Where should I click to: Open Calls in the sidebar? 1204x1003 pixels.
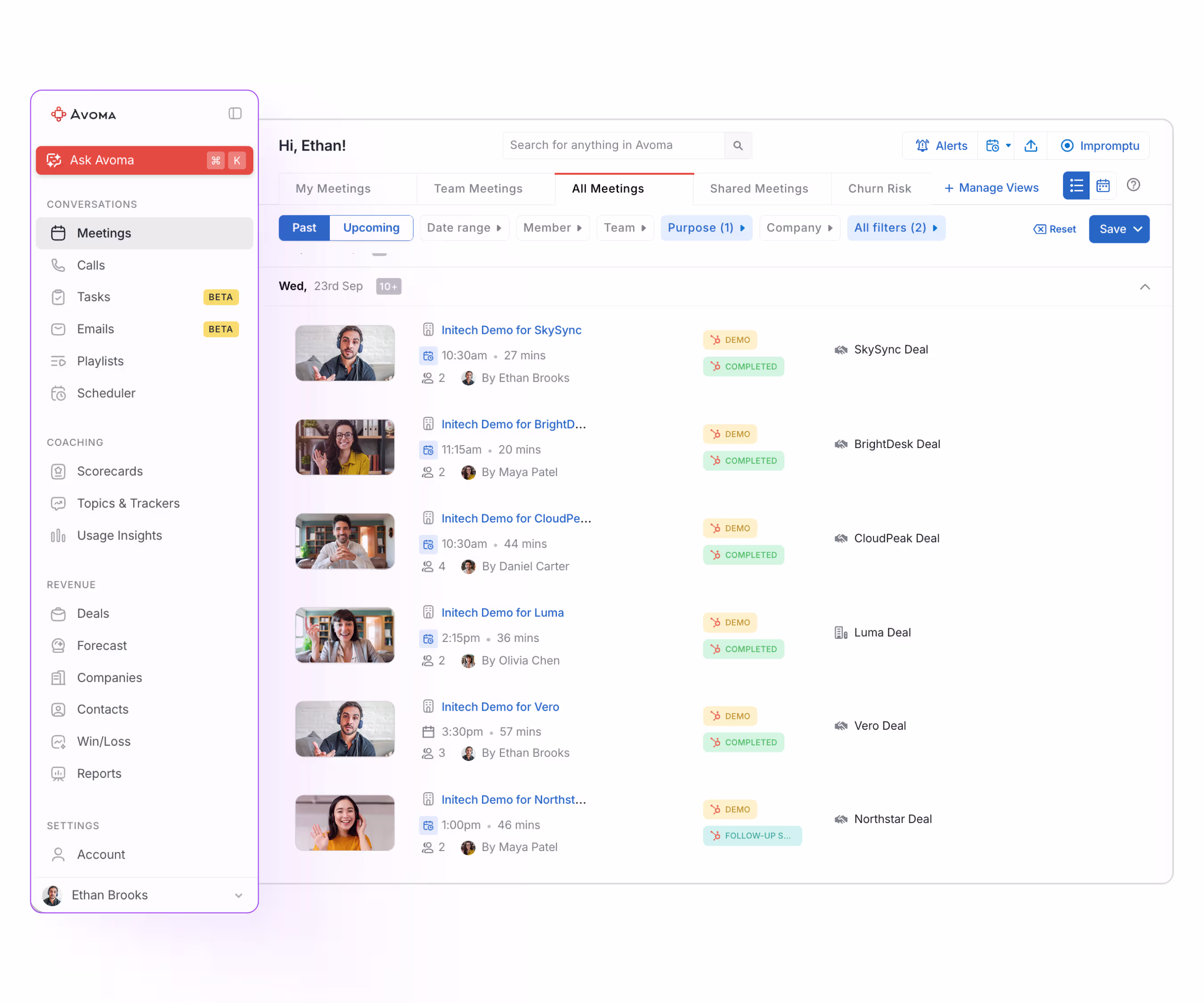[144, 265]
